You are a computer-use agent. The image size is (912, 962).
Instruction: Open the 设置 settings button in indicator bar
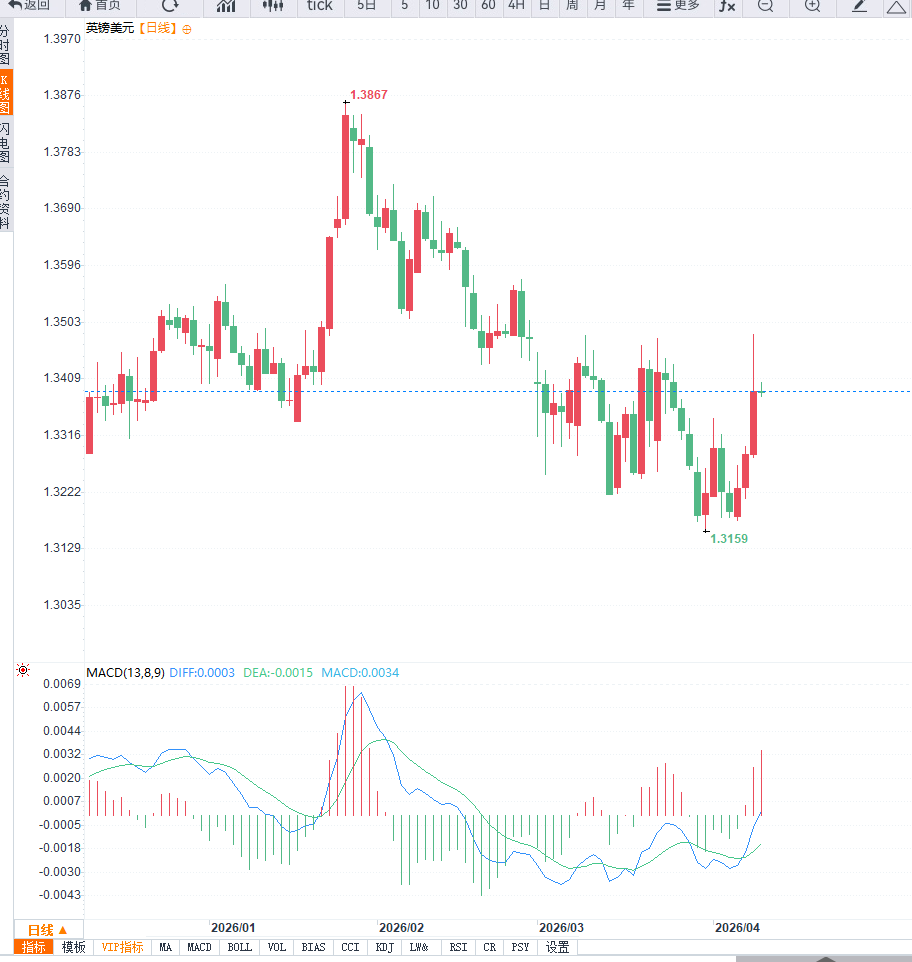coord(557,947)
